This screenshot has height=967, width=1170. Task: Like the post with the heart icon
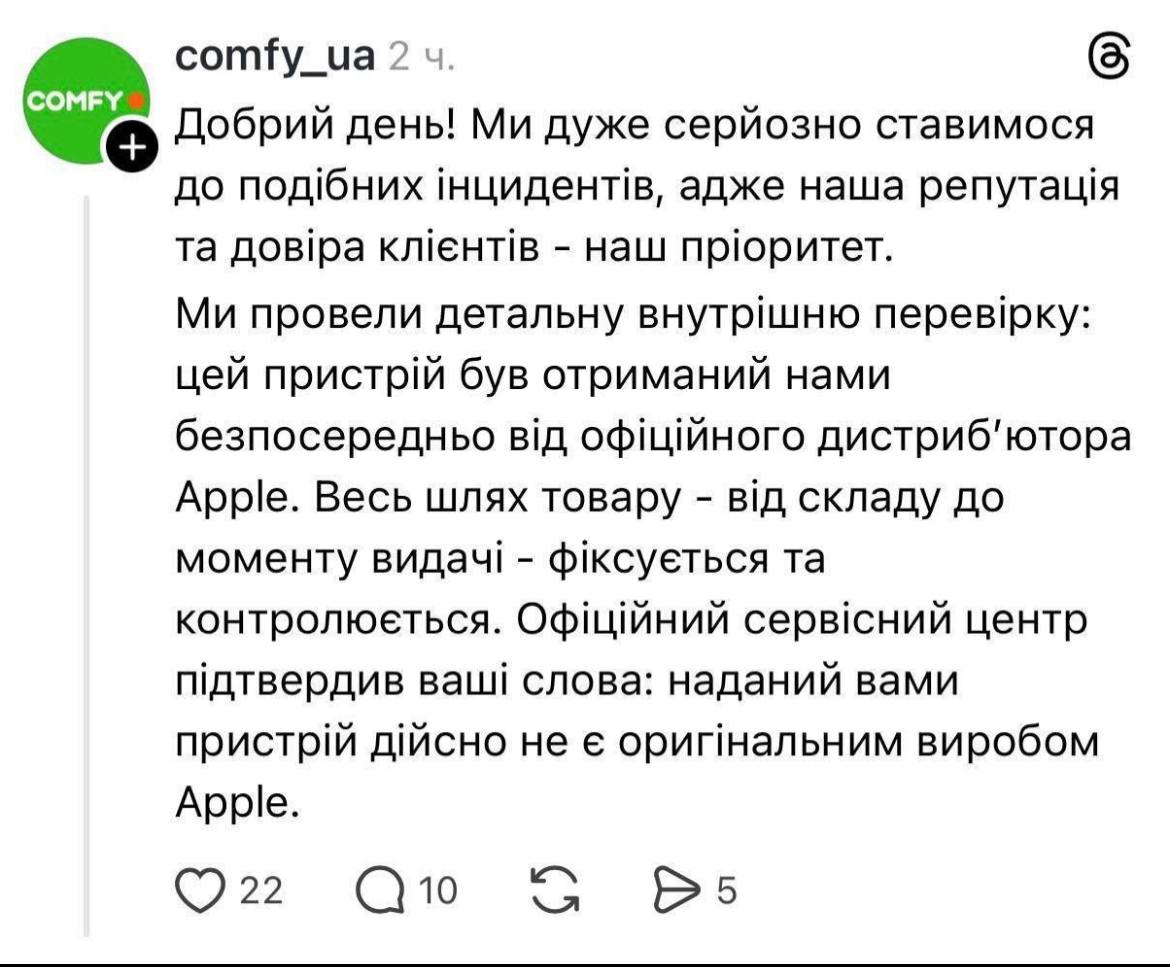click(200, 888)
